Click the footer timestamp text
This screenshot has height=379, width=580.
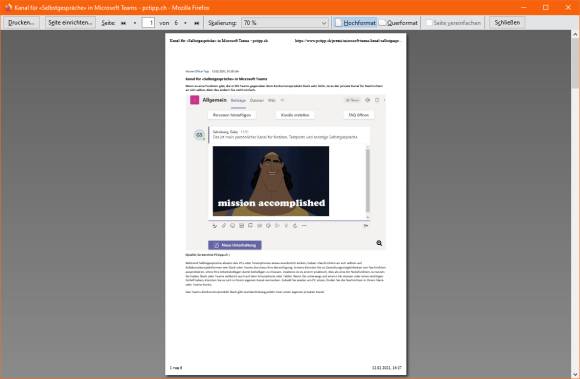tap(387, 368)
